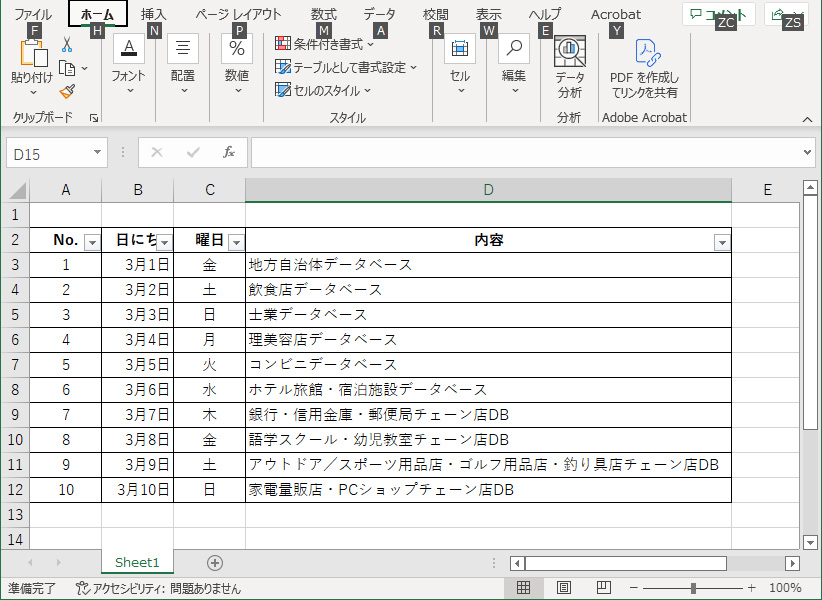Screen dimensions: 822x600
Task: Switch to the 校閲 tab
Action: pos(436,14)
